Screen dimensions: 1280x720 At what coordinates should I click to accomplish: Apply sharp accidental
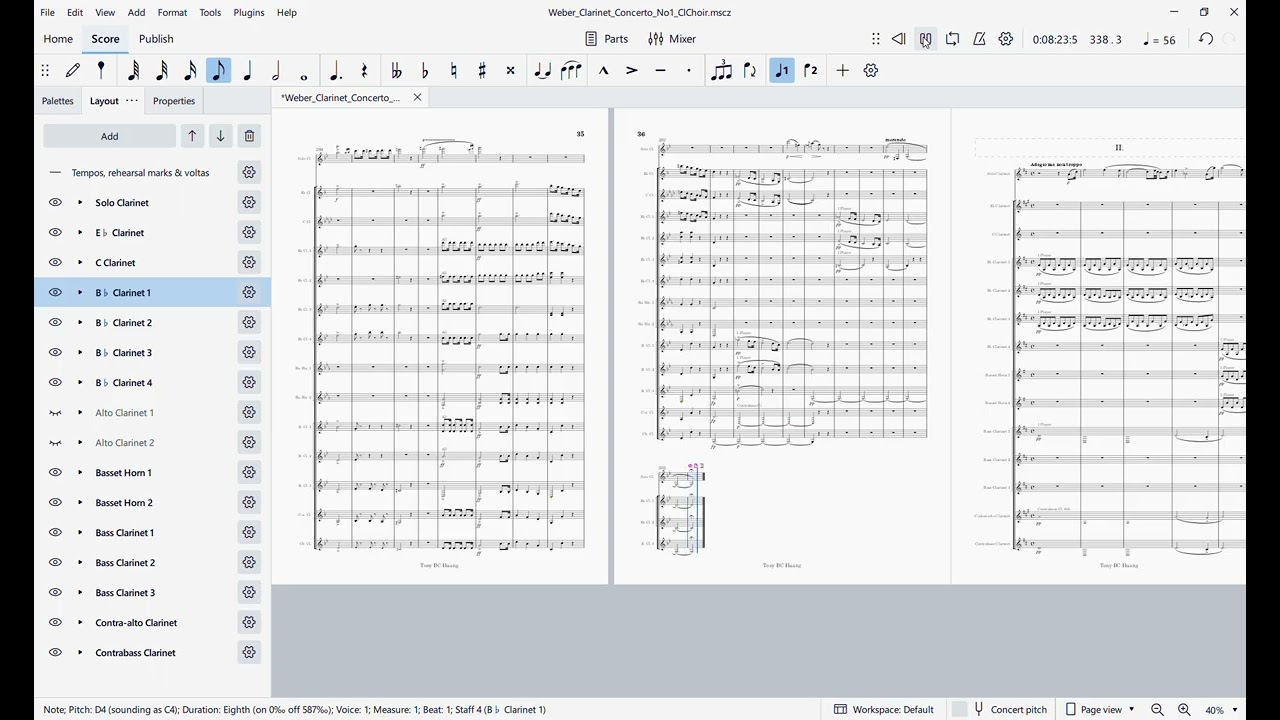[482, 70]
